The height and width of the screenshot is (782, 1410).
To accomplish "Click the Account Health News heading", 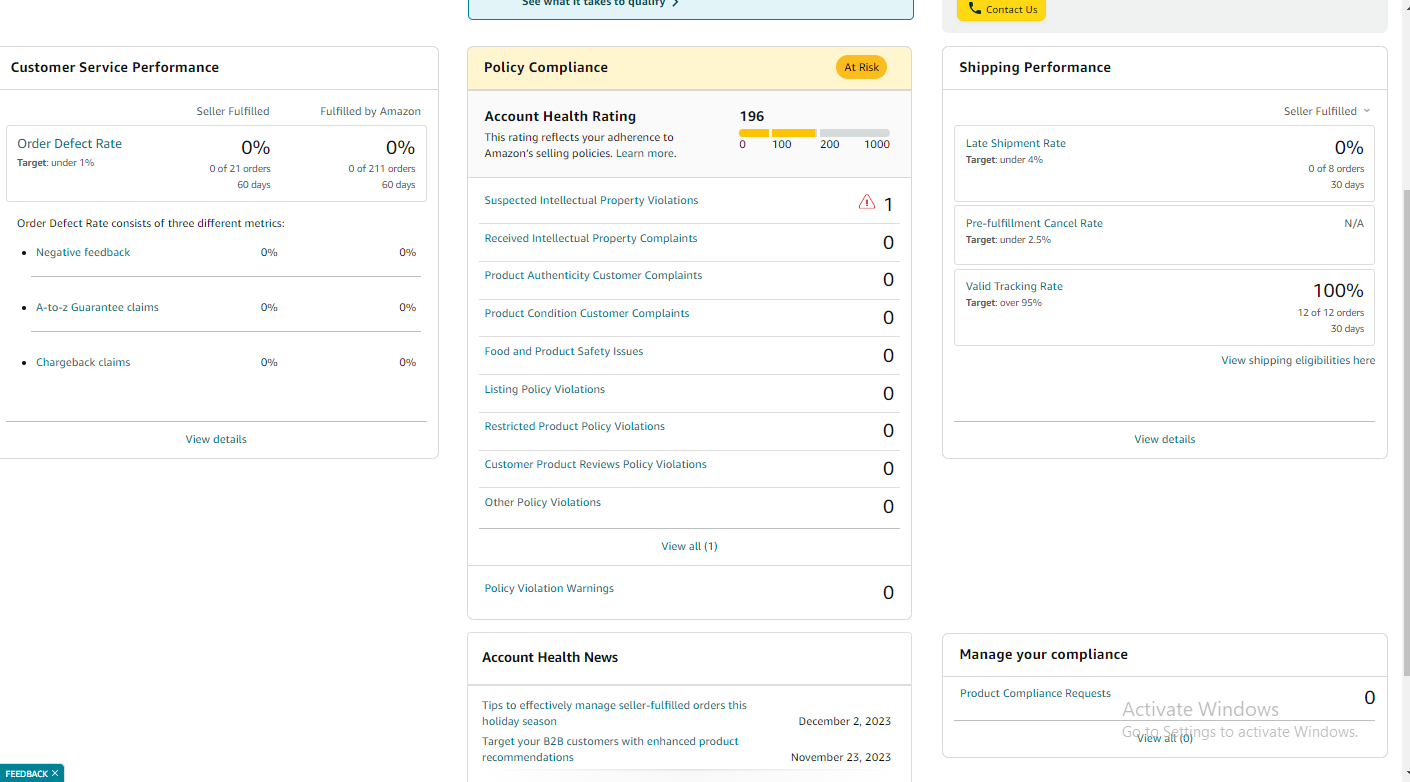I will pos(550,657).
